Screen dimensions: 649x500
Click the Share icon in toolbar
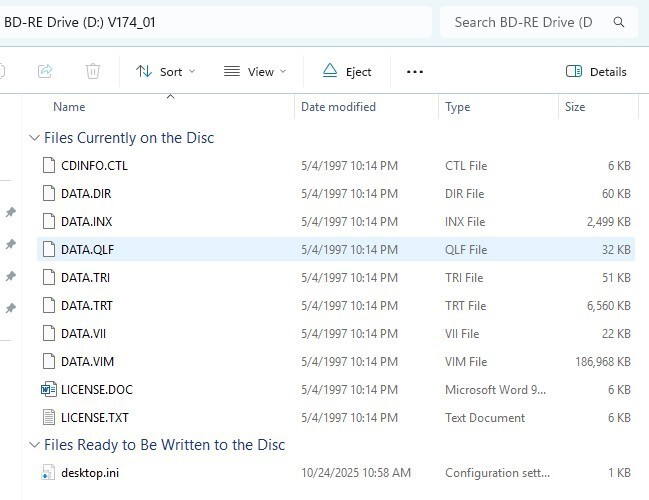(x=45, y=71)
